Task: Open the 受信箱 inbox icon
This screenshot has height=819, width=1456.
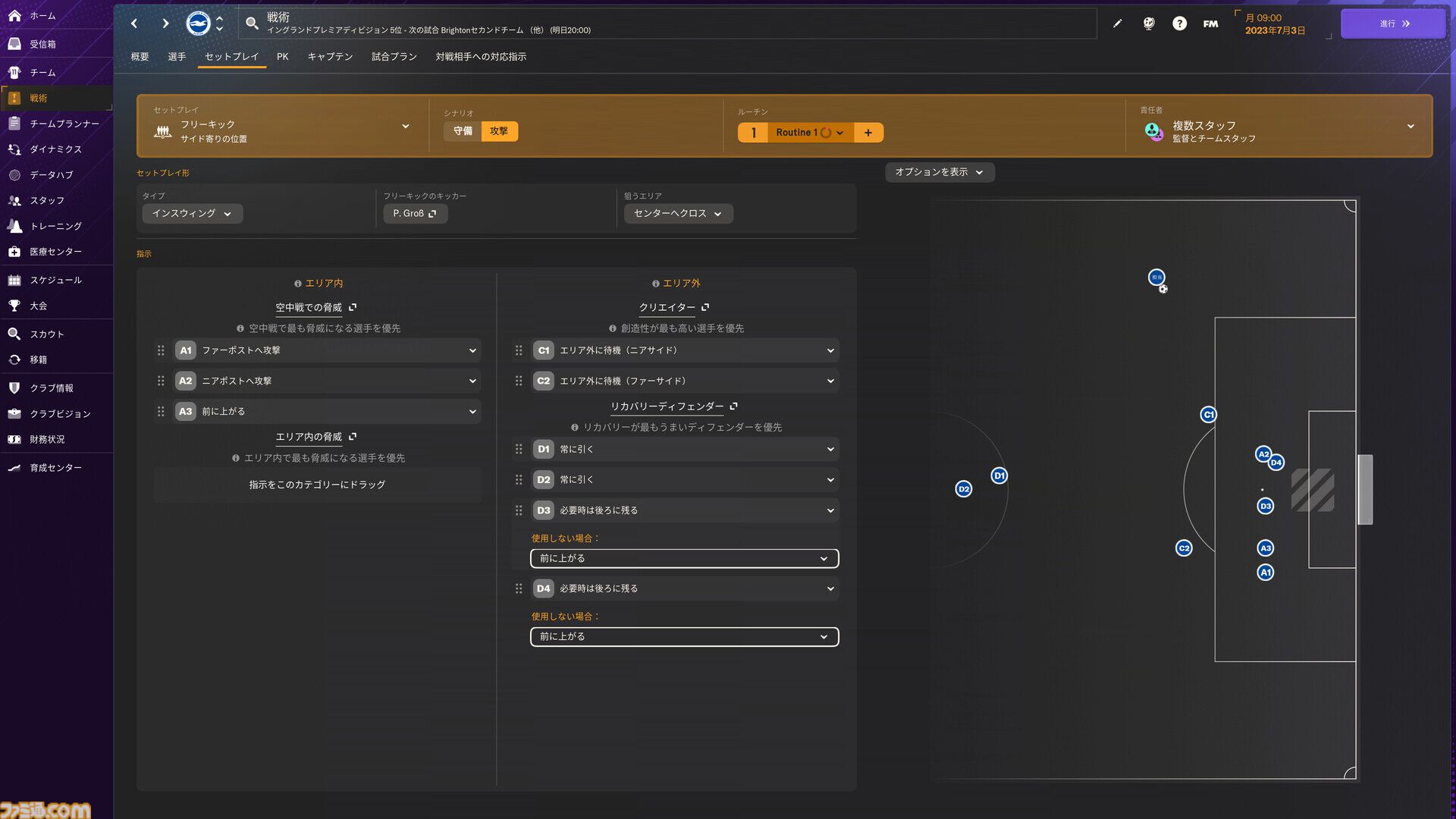Action: pyautogui.click(x=14, y=44)
